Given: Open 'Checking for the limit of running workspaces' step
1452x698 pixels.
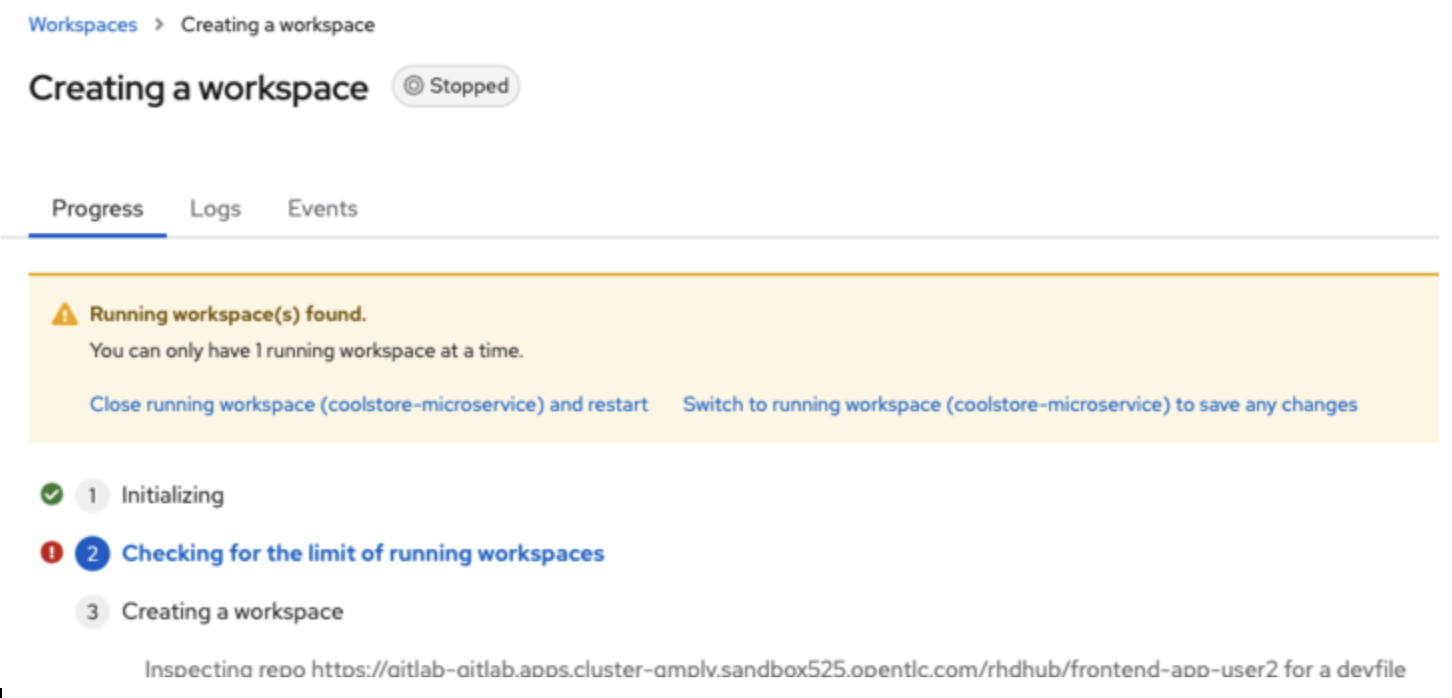Looking at the screenshot, I should click(363, 553).
